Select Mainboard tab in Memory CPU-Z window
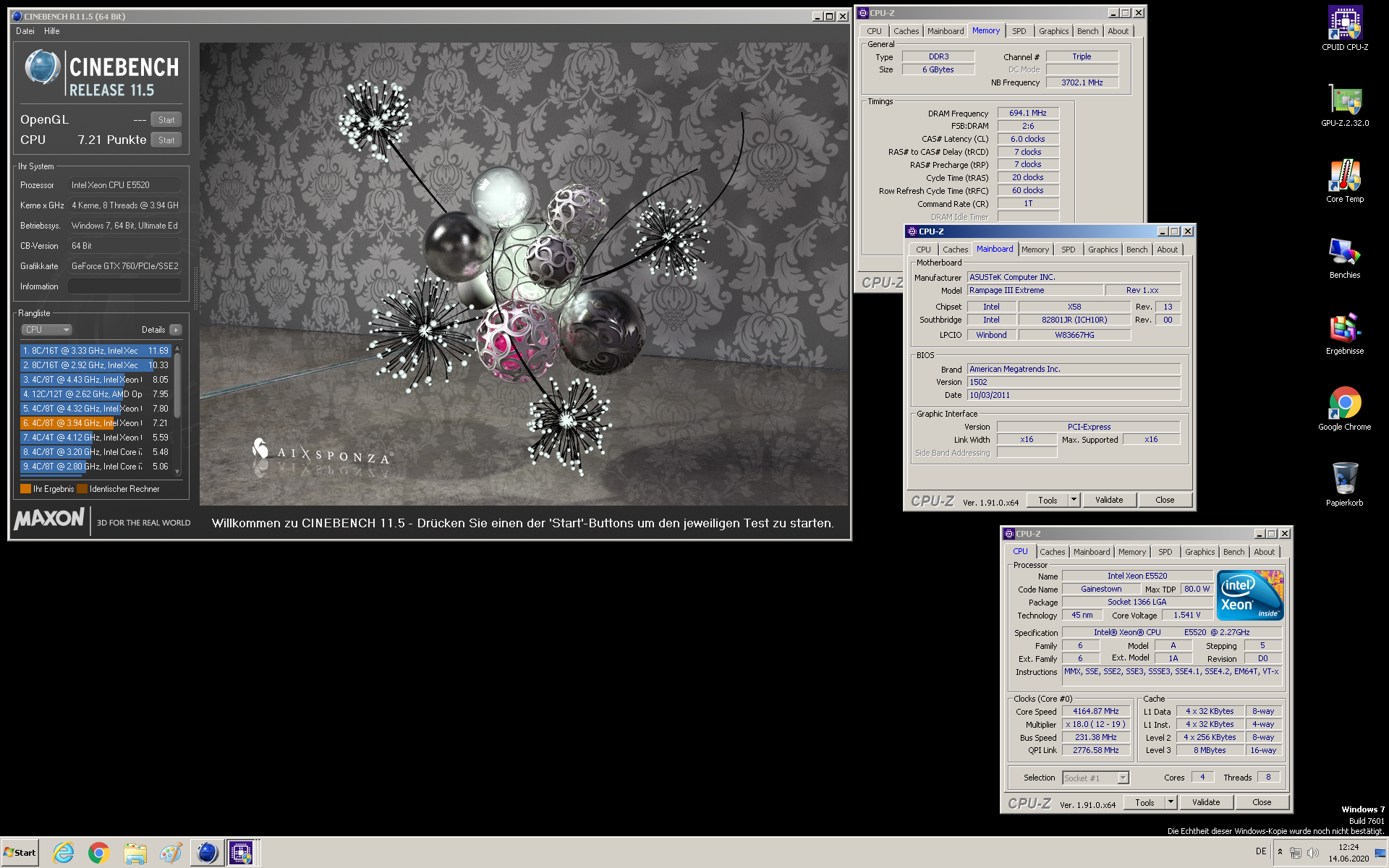The image size is (1389, 868). click(x=946, y=31)
